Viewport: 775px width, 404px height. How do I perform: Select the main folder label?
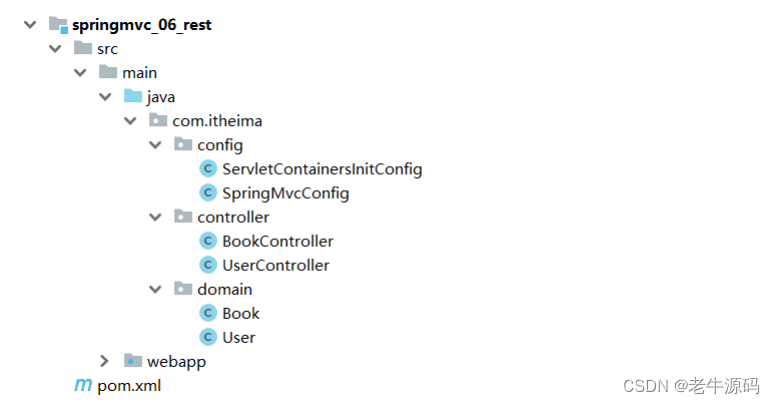[139, 73]
